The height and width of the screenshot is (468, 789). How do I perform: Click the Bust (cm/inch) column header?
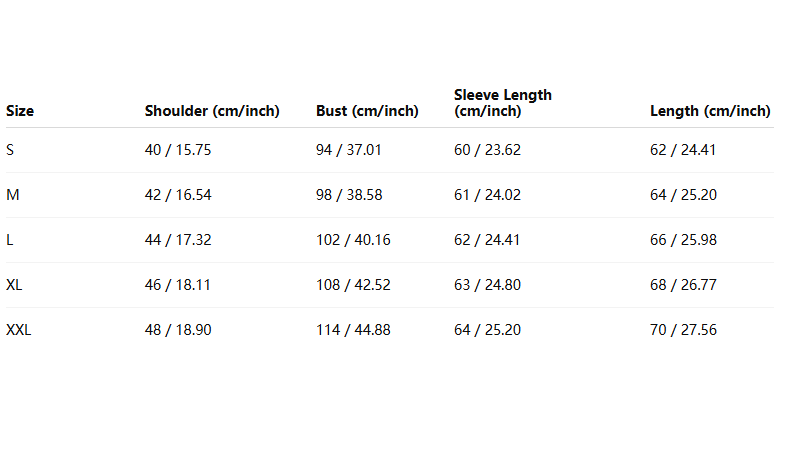pyautogui.click(x=367, y=111)
